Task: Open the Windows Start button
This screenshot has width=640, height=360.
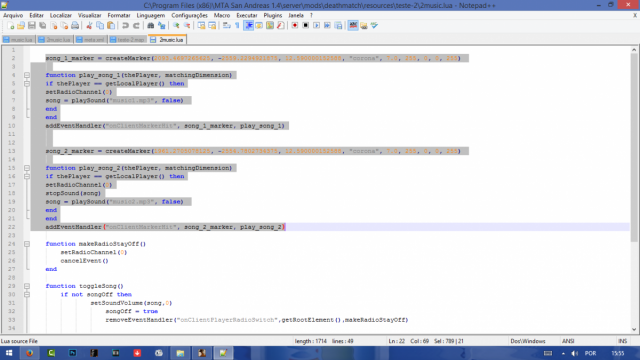Action: coord(9,353)
